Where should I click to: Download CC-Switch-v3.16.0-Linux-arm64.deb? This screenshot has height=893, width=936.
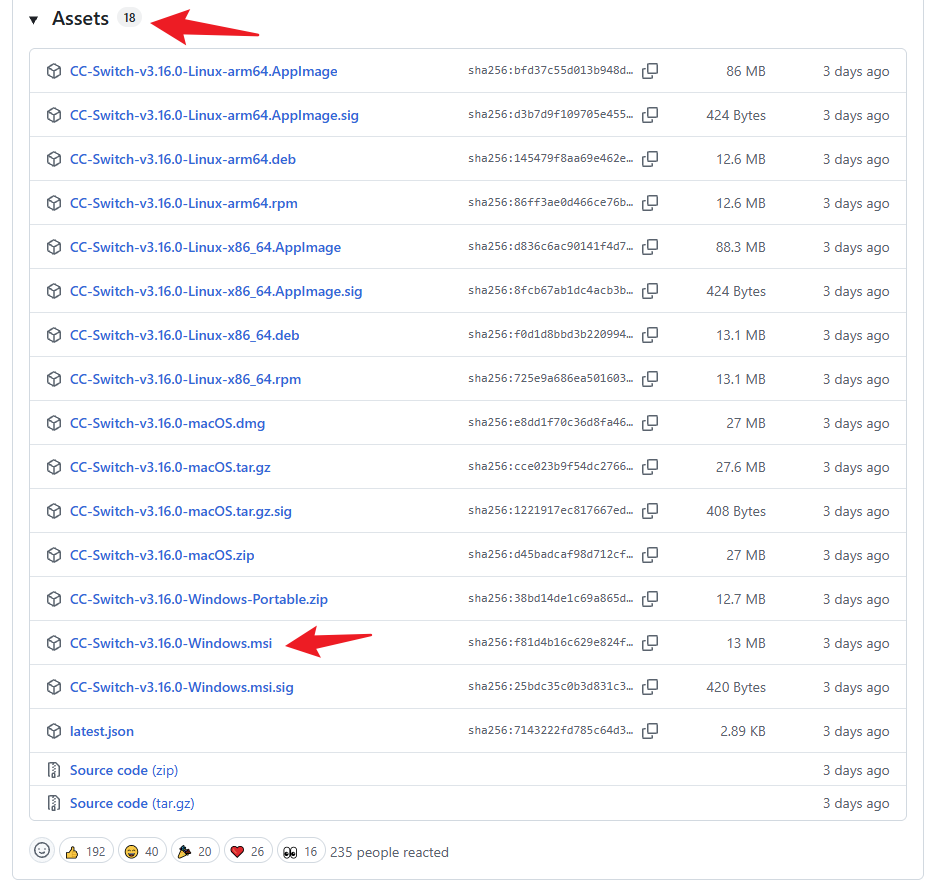(183, 159)
